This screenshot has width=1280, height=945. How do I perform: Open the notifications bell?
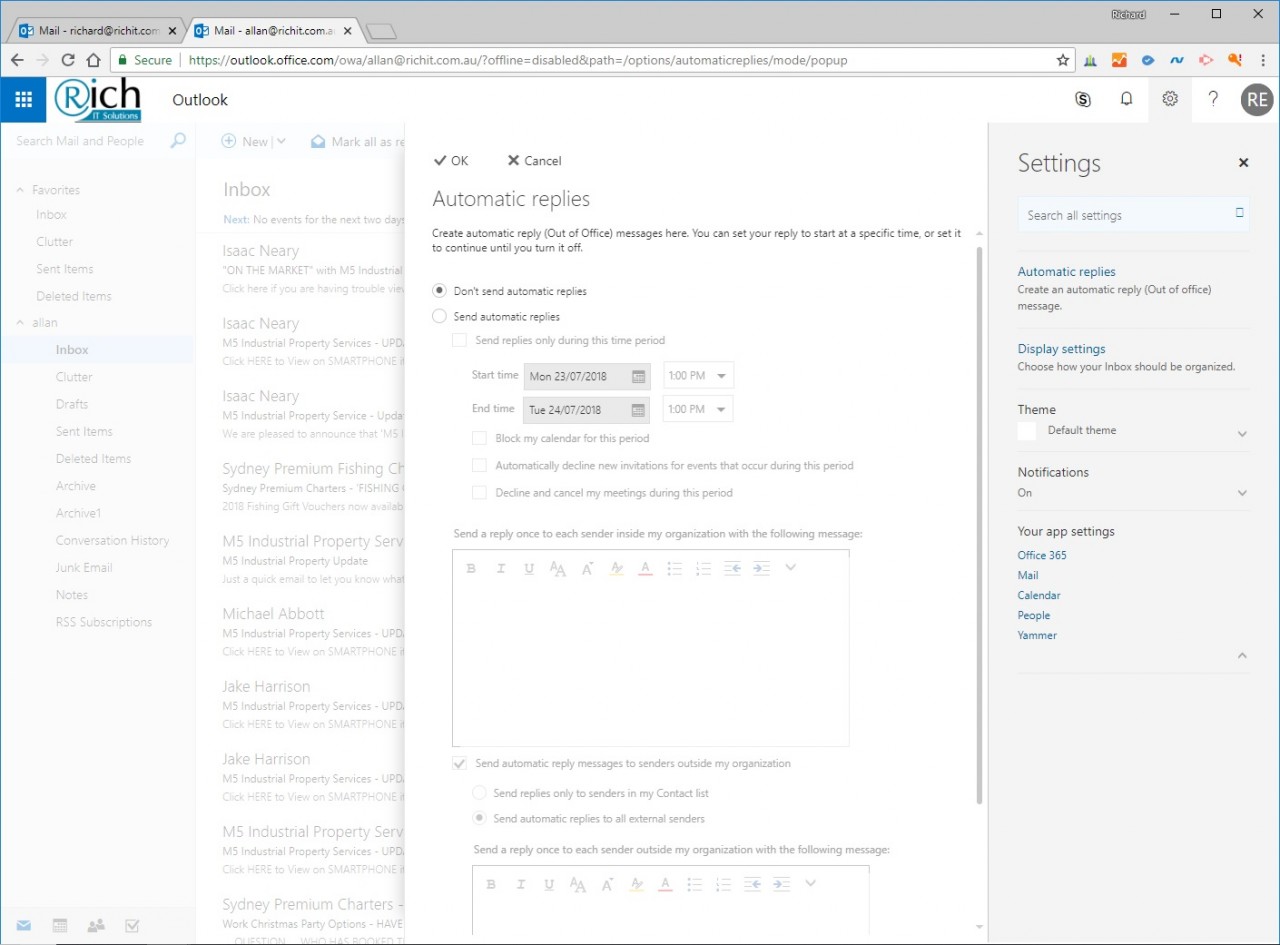pyautogui.click(x=1126, y=99)
